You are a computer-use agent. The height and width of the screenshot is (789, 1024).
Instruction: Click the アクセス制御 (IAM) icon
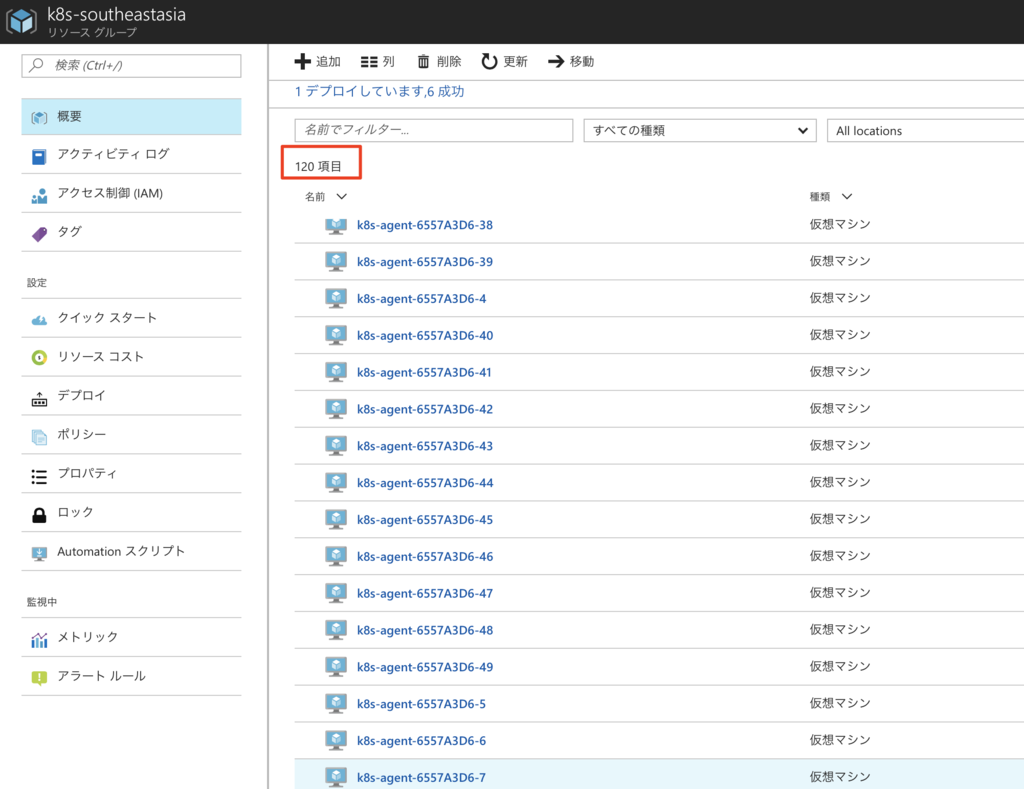(x=39, y=195)
